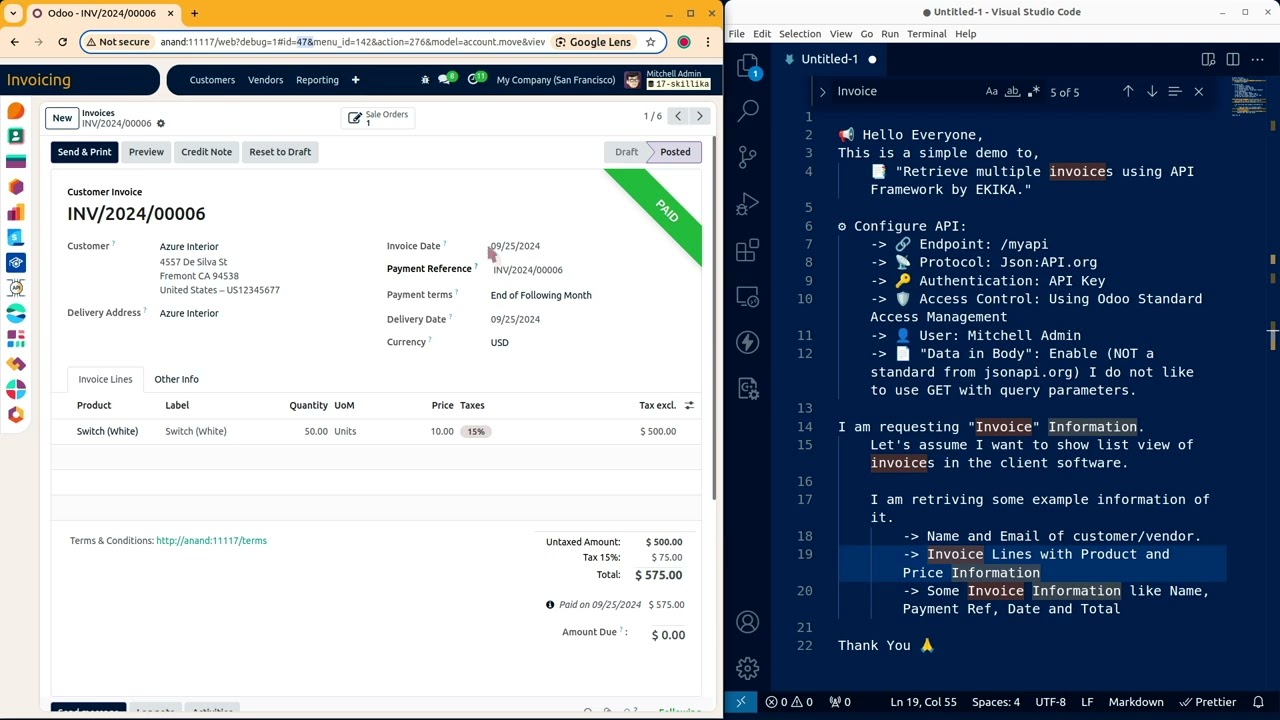The height and width of the screenshot is (720, 1280).
Task: Open the activities clock icon
Action: [x=476, y=79]
